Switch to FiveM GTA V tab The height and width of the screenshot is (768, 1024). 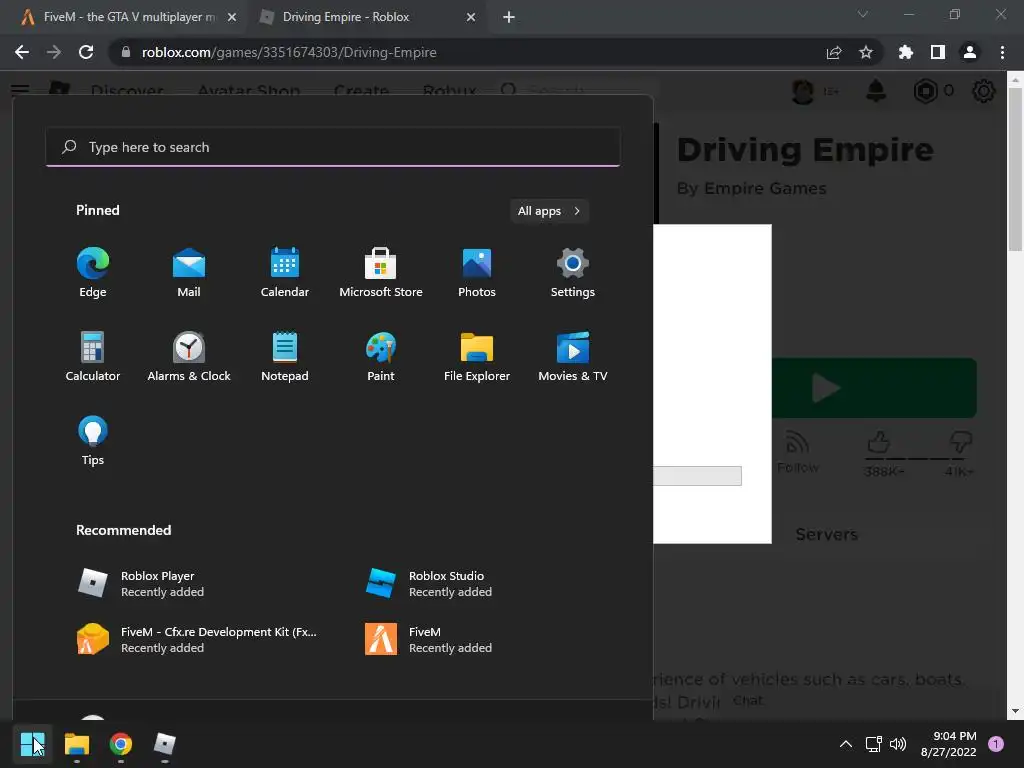pyautogui.click(x=123, y=17)
